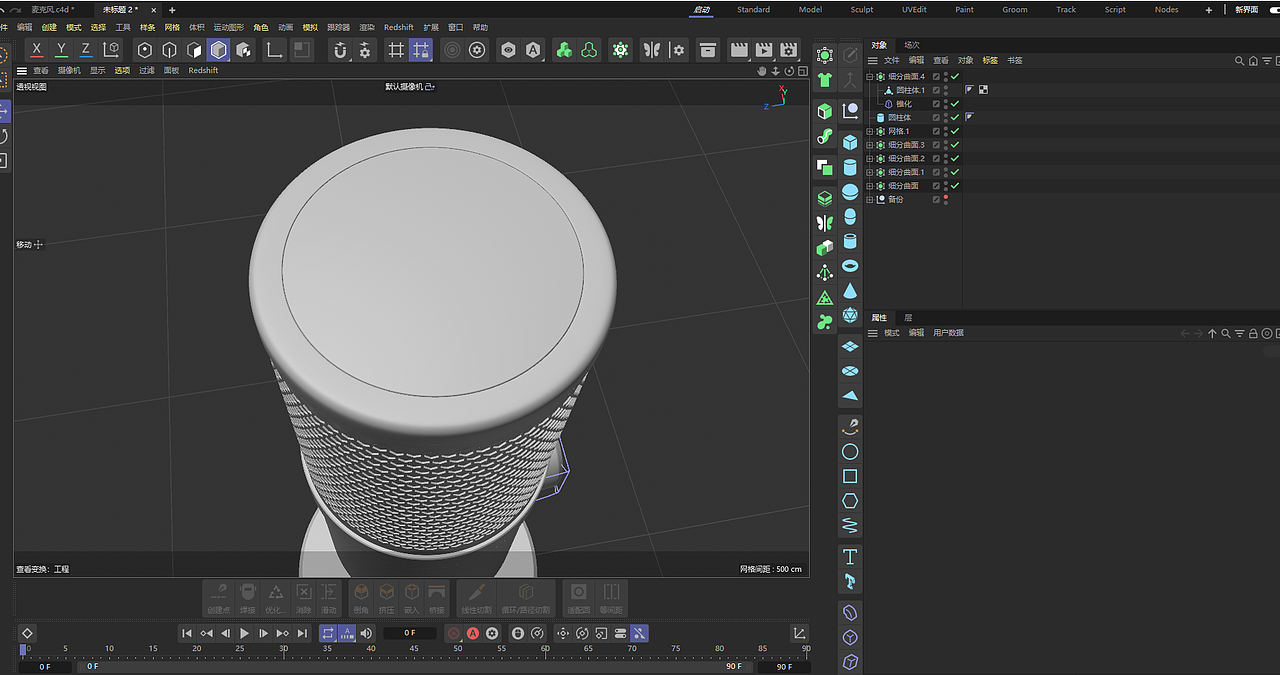This screenshot has width=1280, height=675.
Task: Select the Text spline tool
Action: pyautogui.click(x=850, y=556)
